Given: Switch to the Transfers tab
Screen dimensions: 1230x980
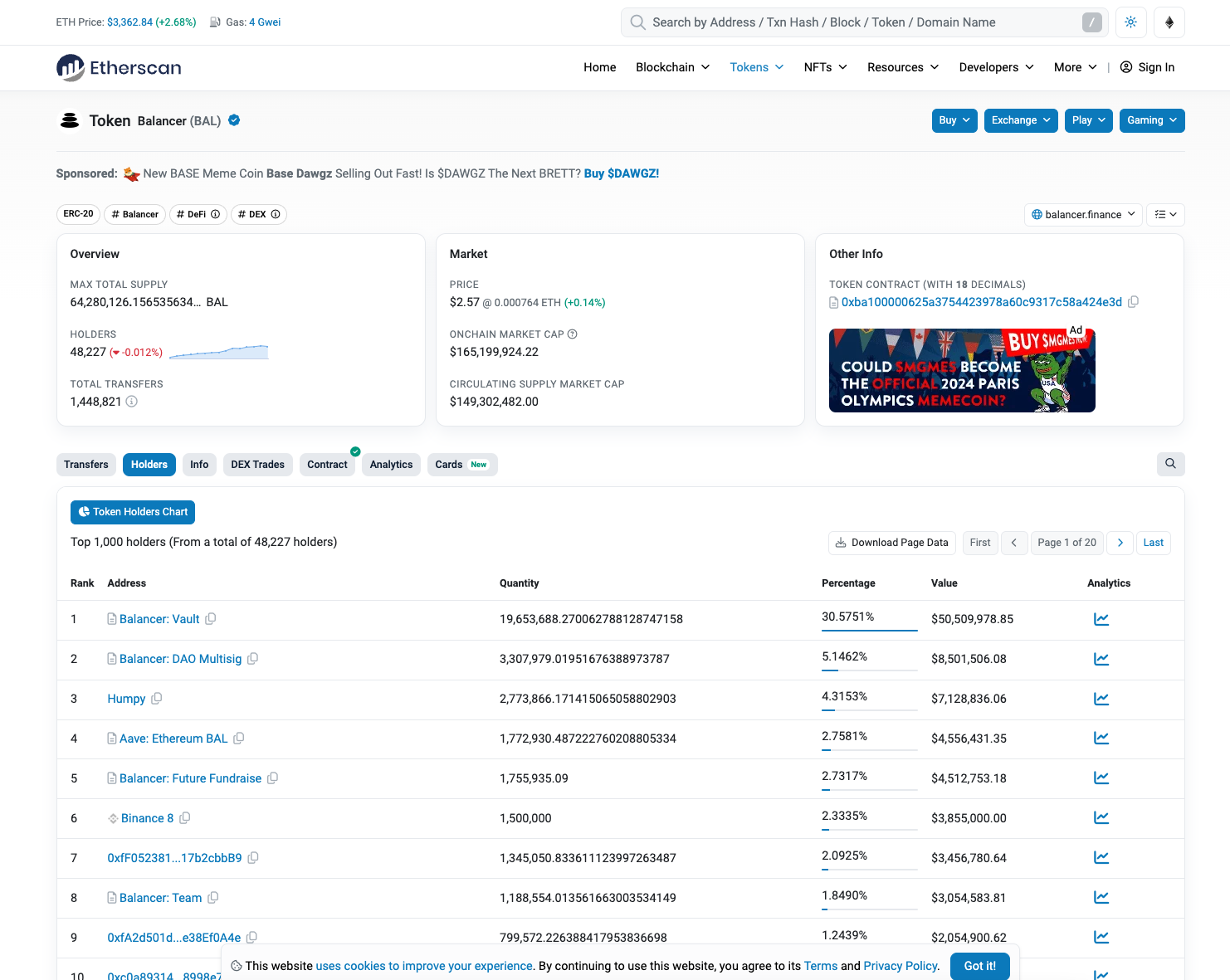Looking at the screenshot, I should 86,465.
